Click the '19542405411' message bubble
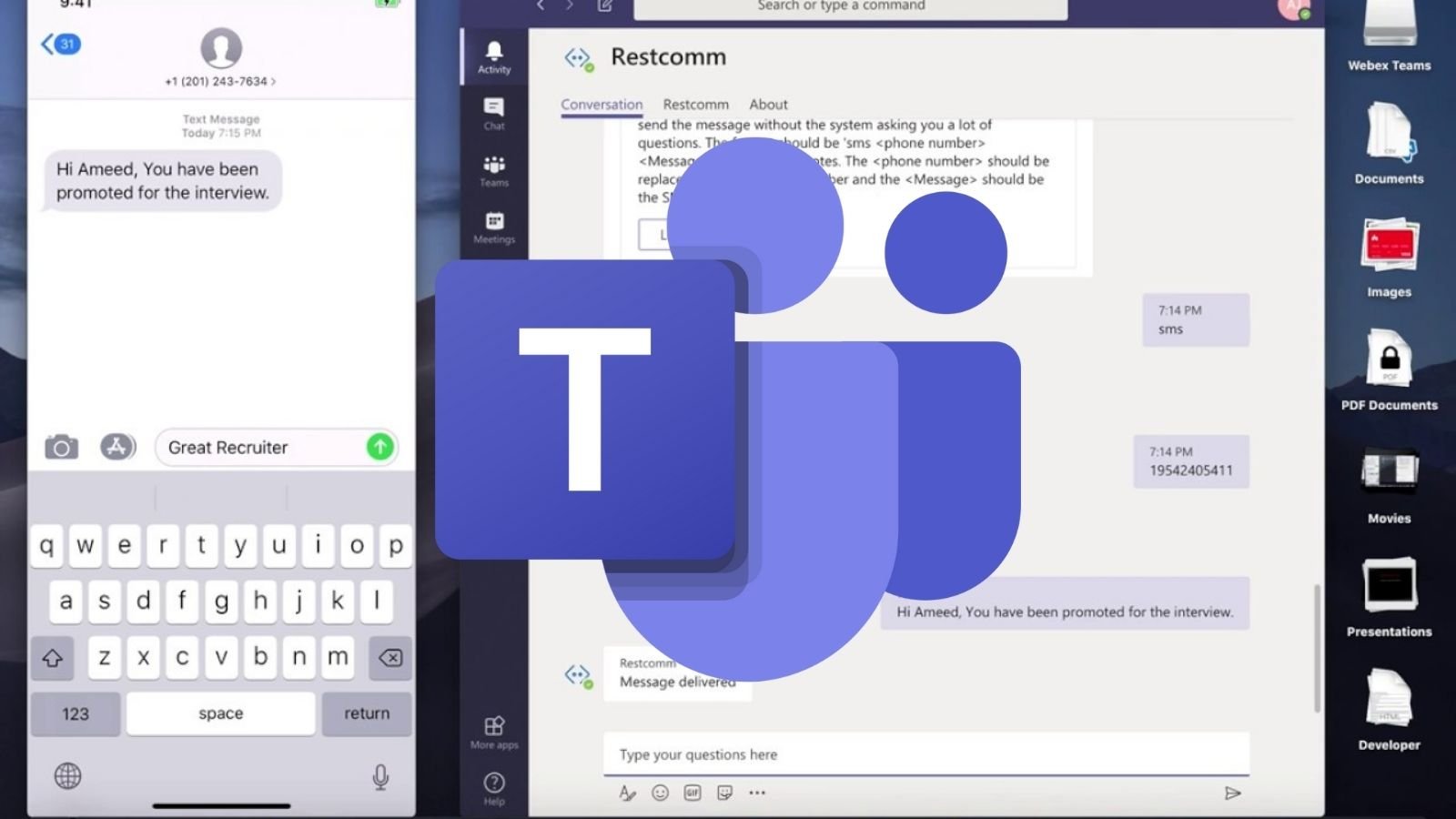Viewport: 1456px width, 819px height. (x=1191, y=461)
